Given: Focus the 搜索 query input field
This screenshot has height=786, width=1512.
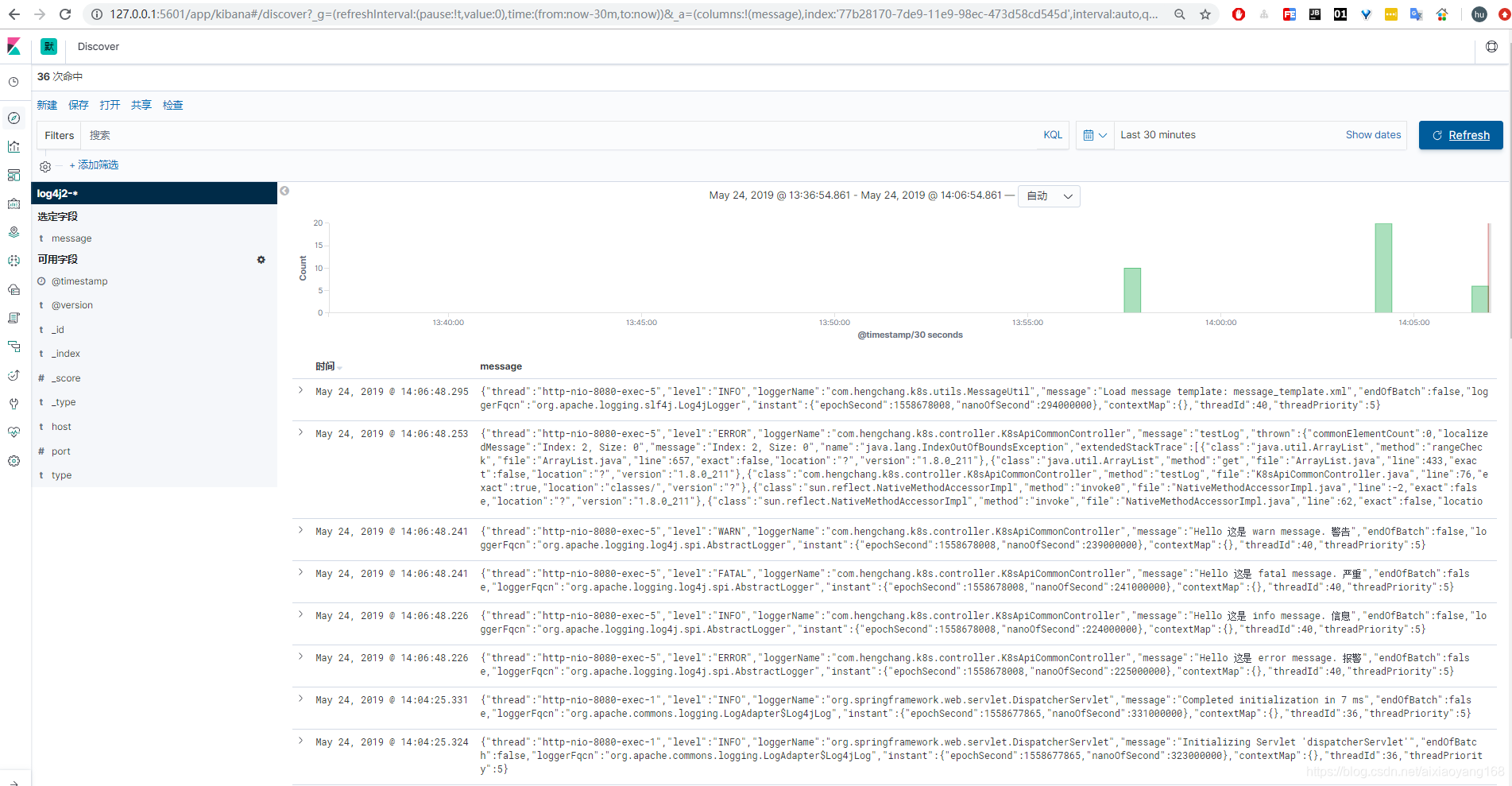Looking at the screenshot, I should click(x=559, y=135).
